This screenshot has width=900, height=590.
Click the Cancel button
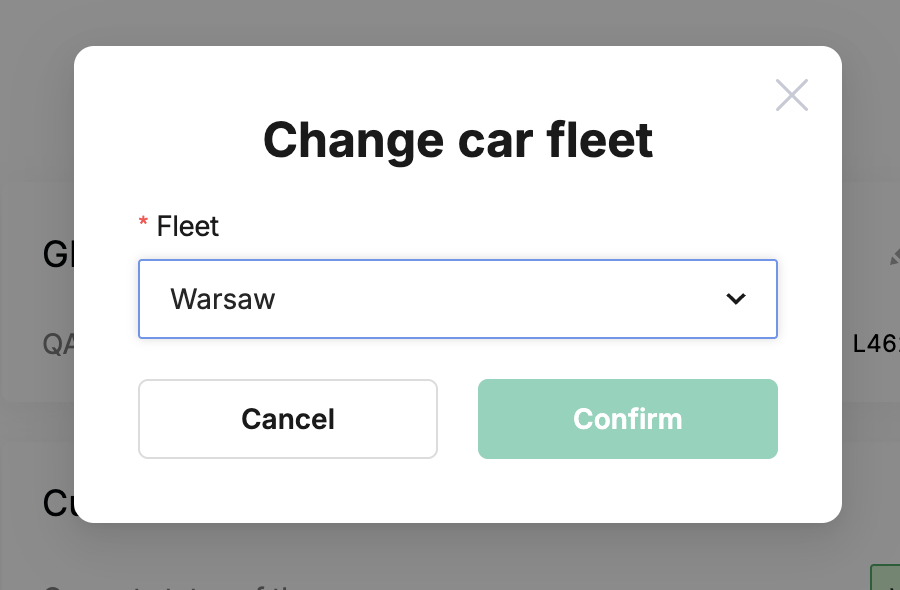[x=288, y=419]
